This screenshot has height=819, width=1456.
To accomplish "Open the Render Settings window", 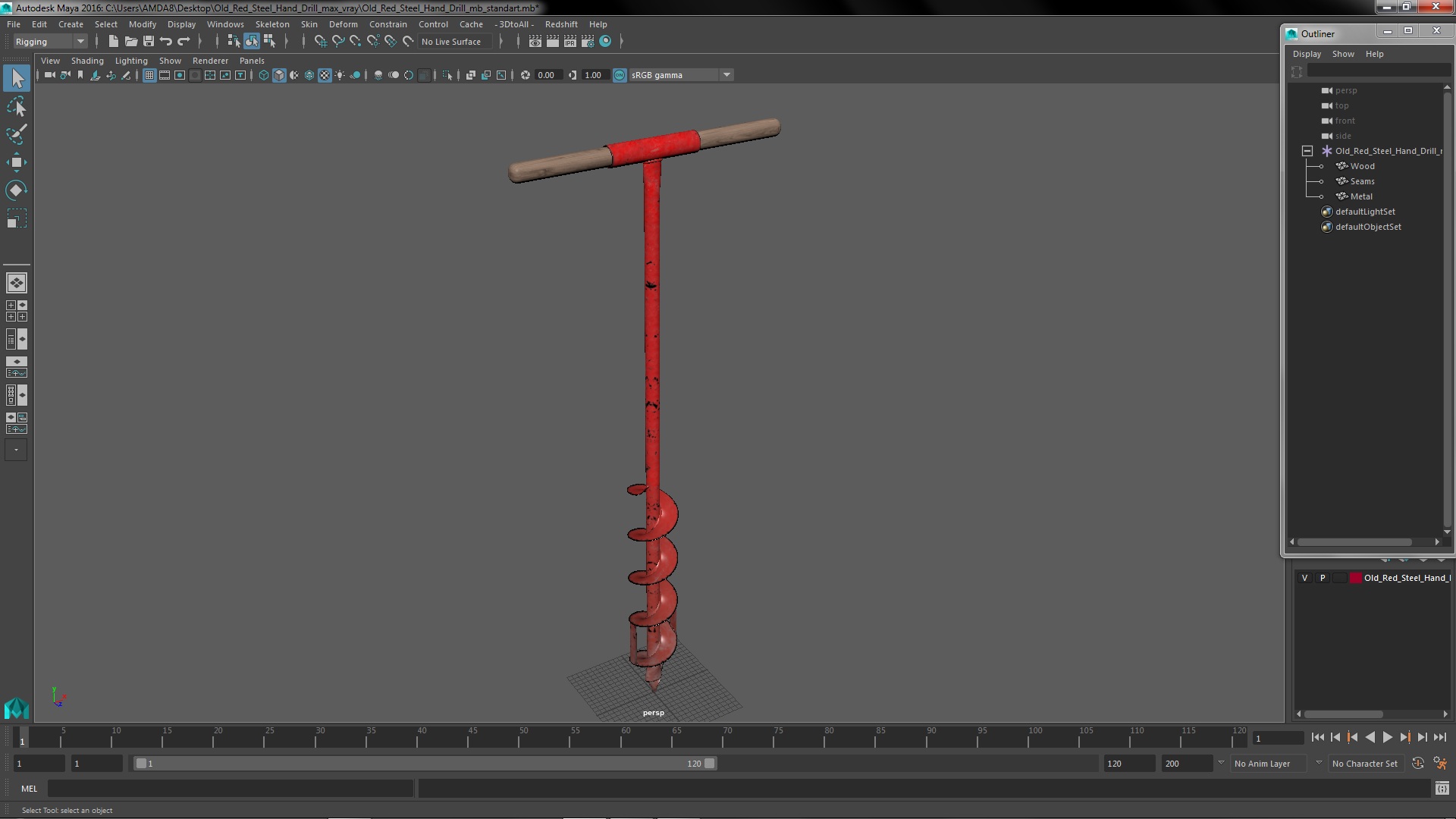I will point(588,41).
